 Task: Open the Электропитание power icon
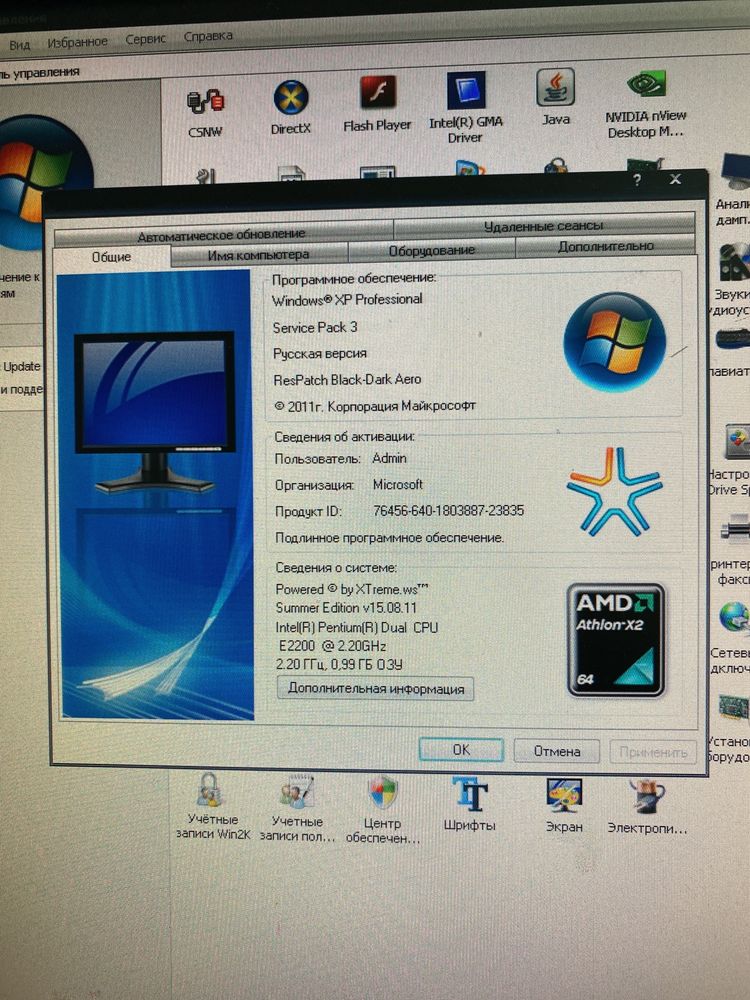point(647,807)
